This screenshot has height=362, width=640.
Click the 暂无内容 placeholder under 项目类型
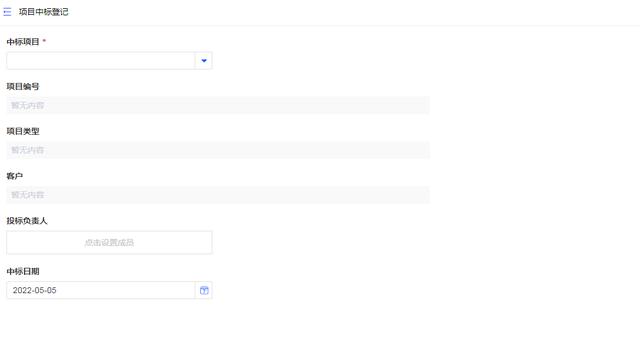[27, 150]
